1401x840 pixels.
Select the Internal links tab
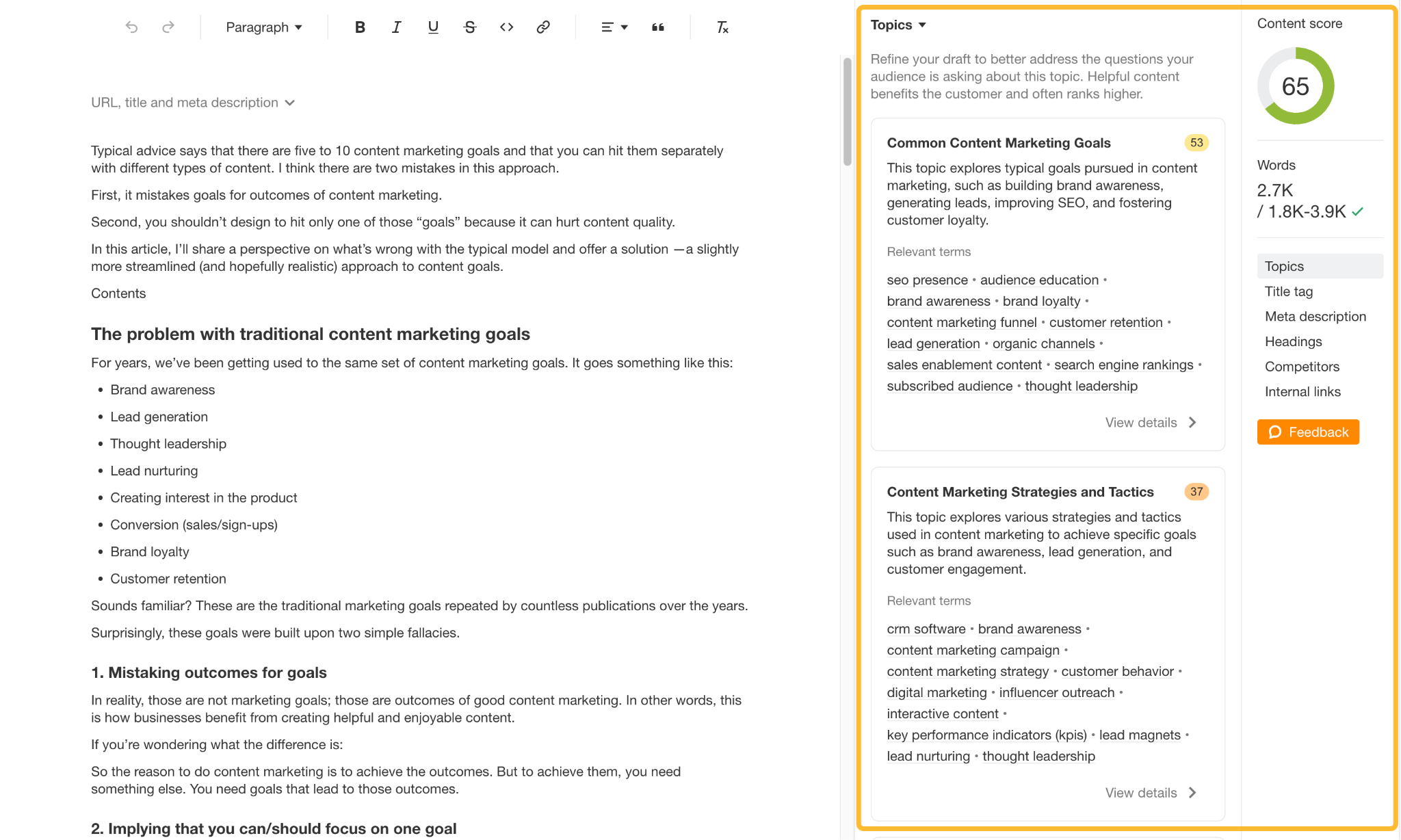pos(1301,392)
